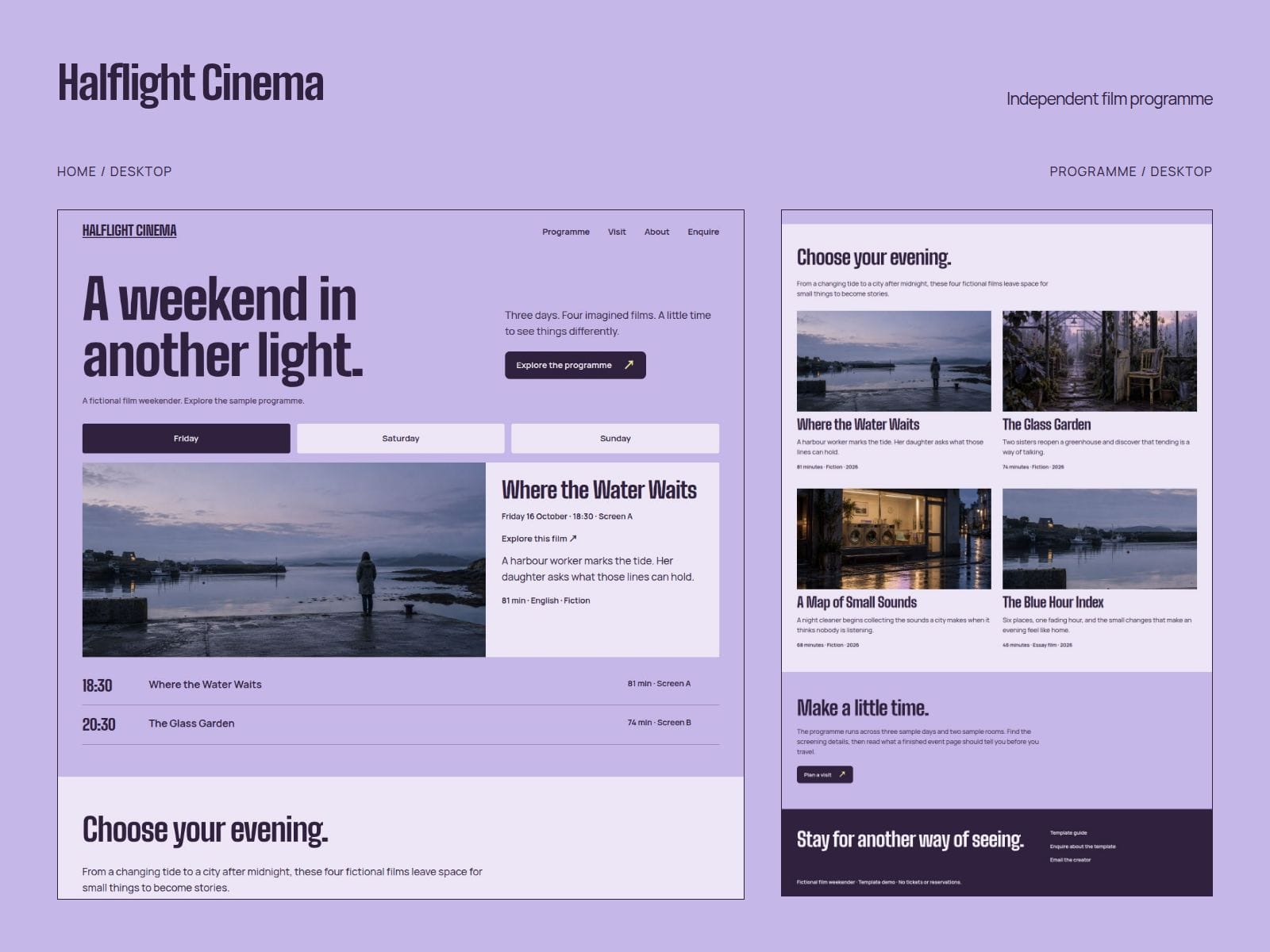This screenshot has height=952, width=1270.
Task: Open Where the Water Waits card thumbnail
Action: (x=894, y=361)
